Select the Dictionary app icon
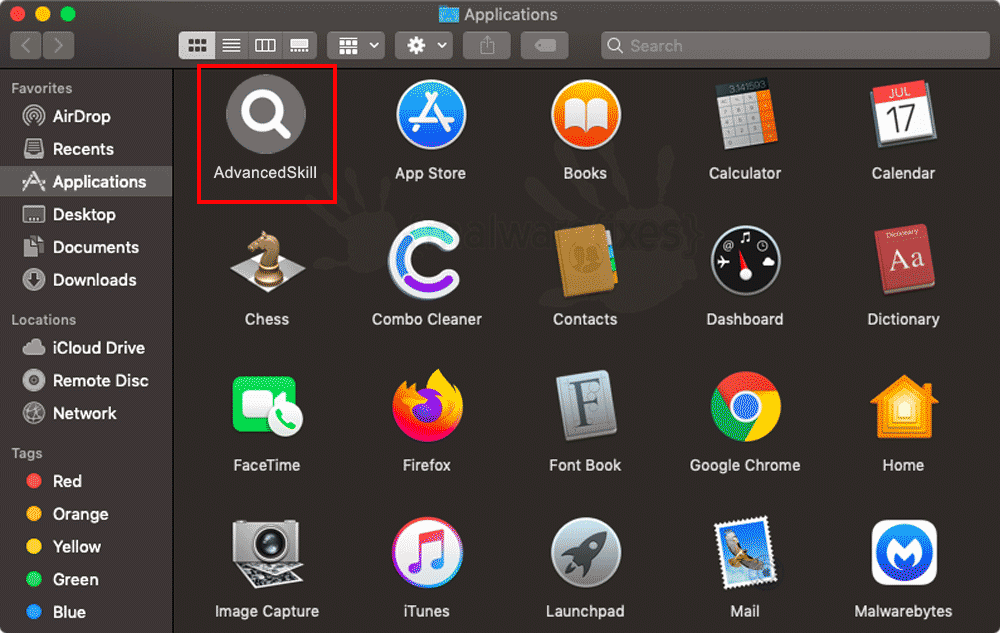The width and height of the screenshot is (1000, 633). click(x=904, y=260)
